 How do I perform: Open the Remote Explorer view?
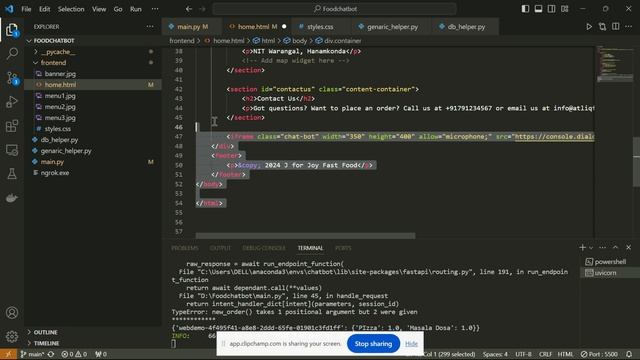pos(12,150)
